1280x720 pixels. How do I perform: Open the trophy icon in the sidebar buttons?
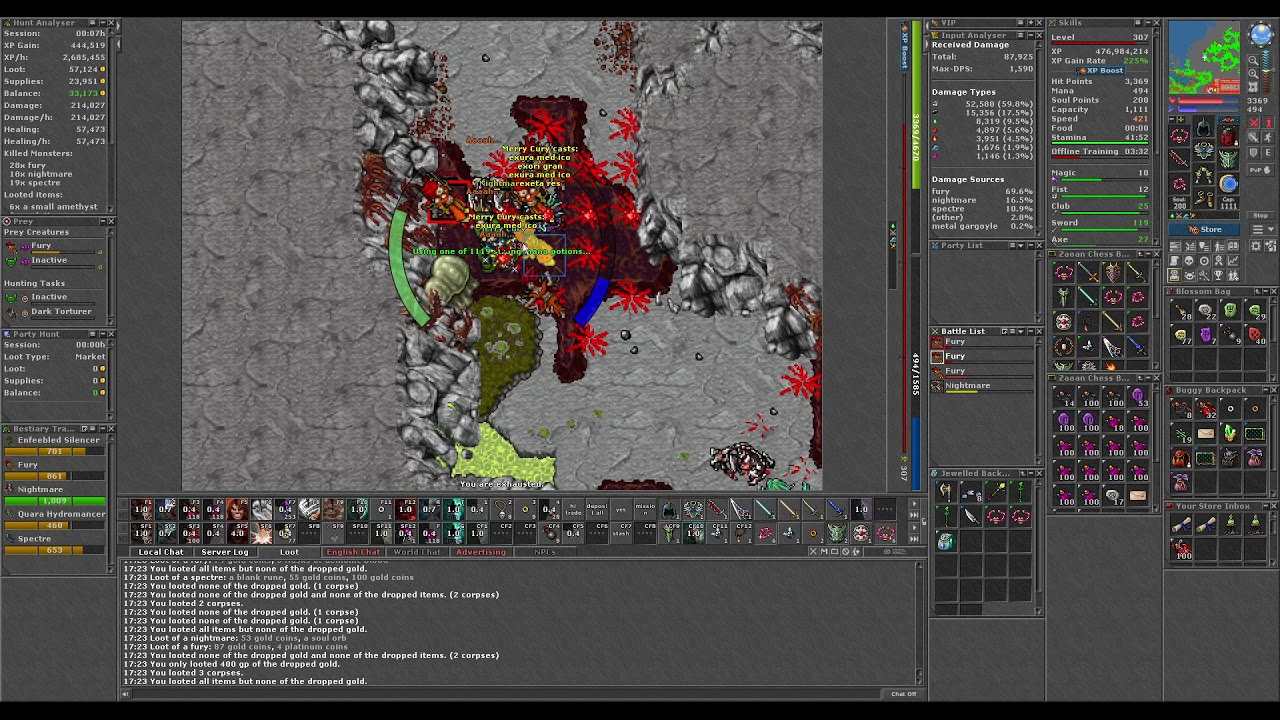point(1218,275)
